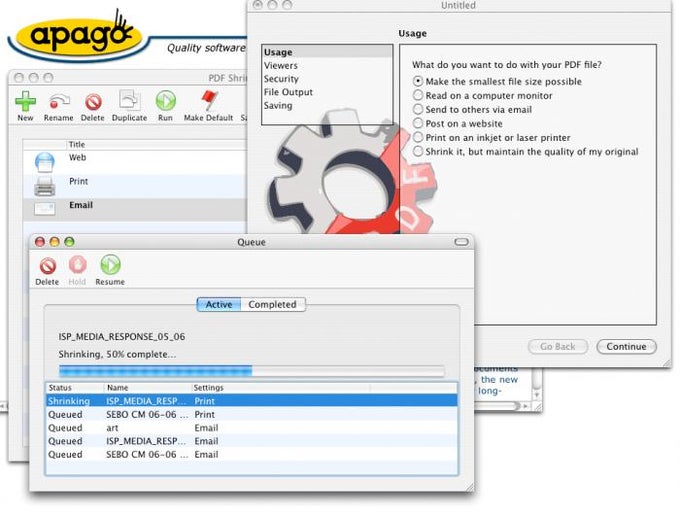The height and width of the screenshot is (513, 680).
Task: Select the Web globe icon row
Action: click(45, 163)
